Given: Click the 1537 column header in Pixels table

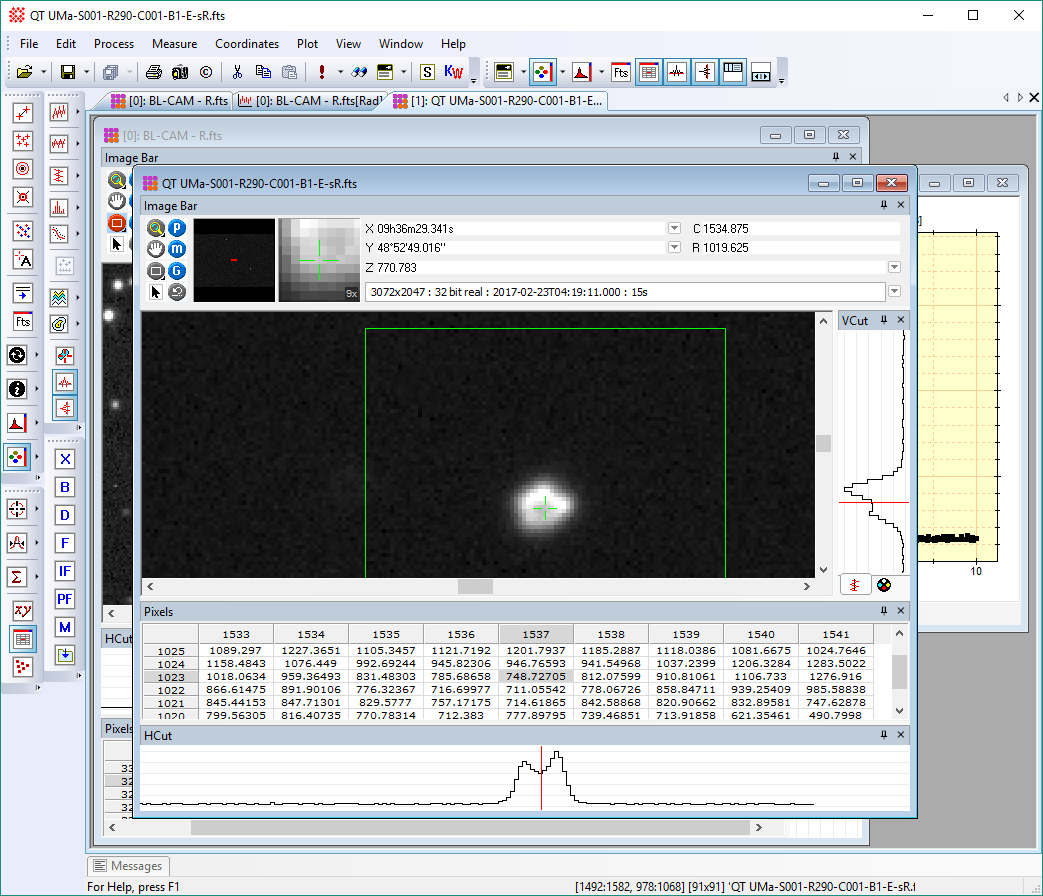Looking at the screenshot, I should point(536,634).
